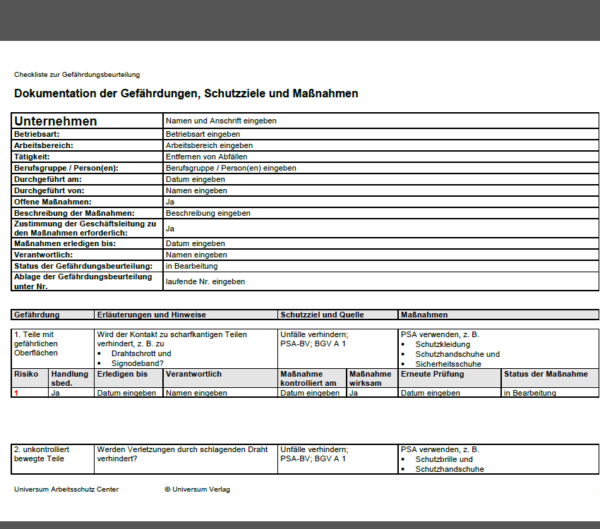Click the 'laufende Nr. eingeben' field
Viewport: 600px width, 529px height.
[x=205, y=282]
